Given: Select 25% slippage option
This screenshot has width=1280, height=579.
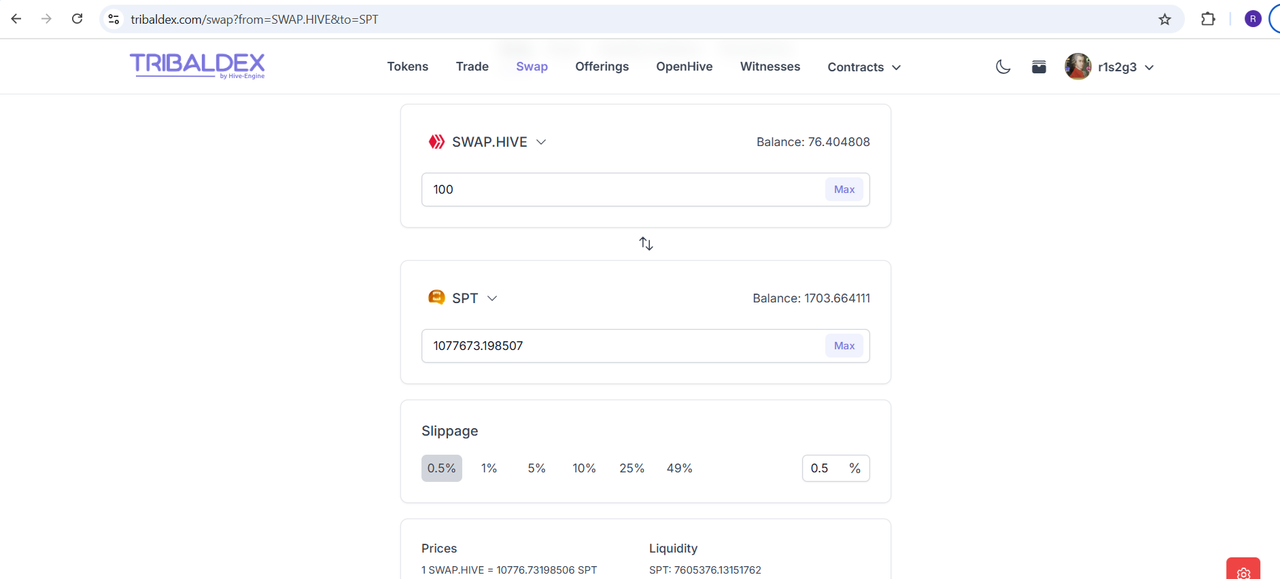Looking at the screenshot, I should click(632, 468).
